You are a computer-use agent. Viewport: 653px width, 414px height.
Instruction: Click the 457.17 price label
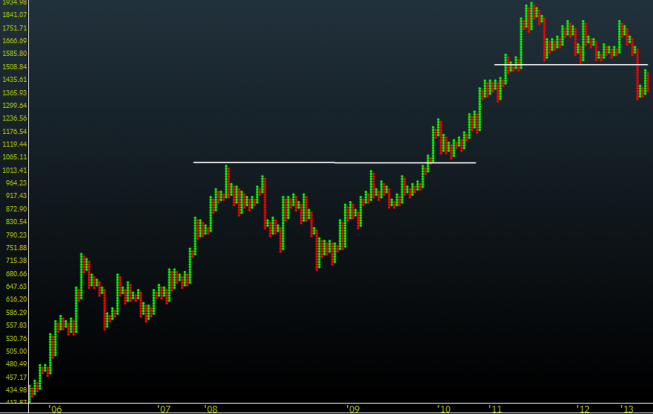coord(16,377)
